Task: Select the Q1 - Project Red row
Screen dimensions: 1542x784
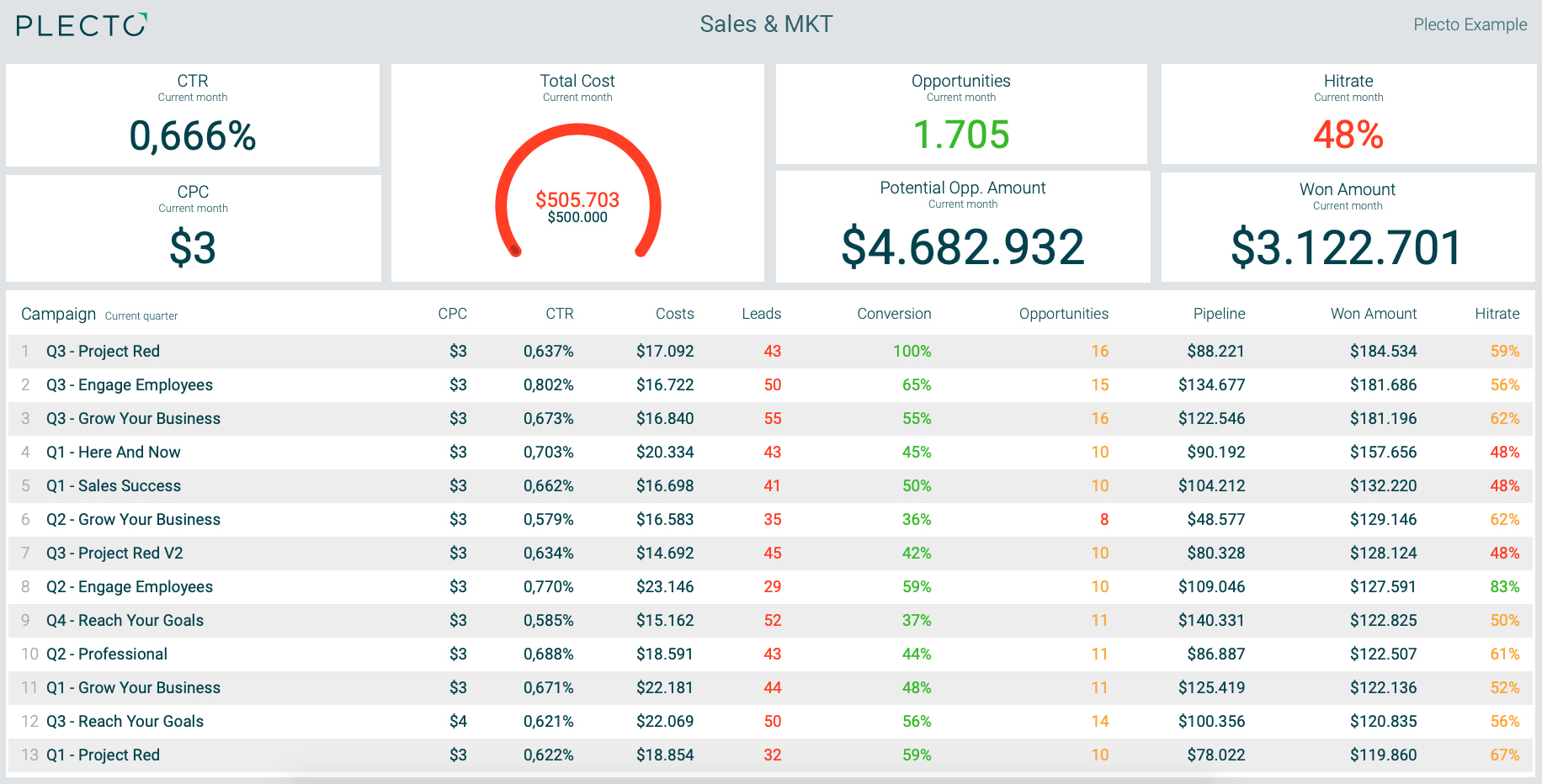Action: coord(770,755)
